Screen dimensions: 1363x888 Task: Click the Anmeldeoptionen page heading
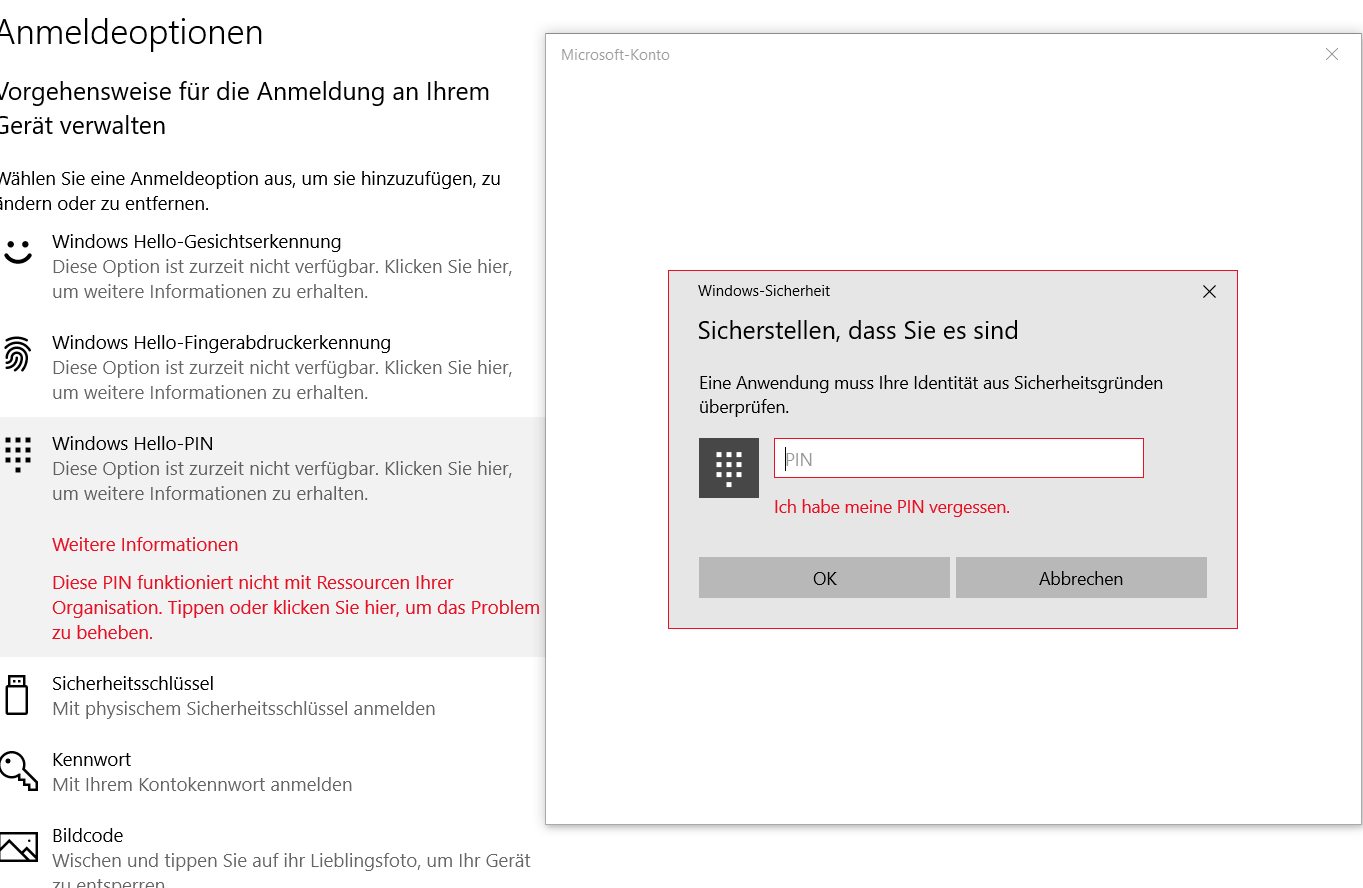(131, 33)
